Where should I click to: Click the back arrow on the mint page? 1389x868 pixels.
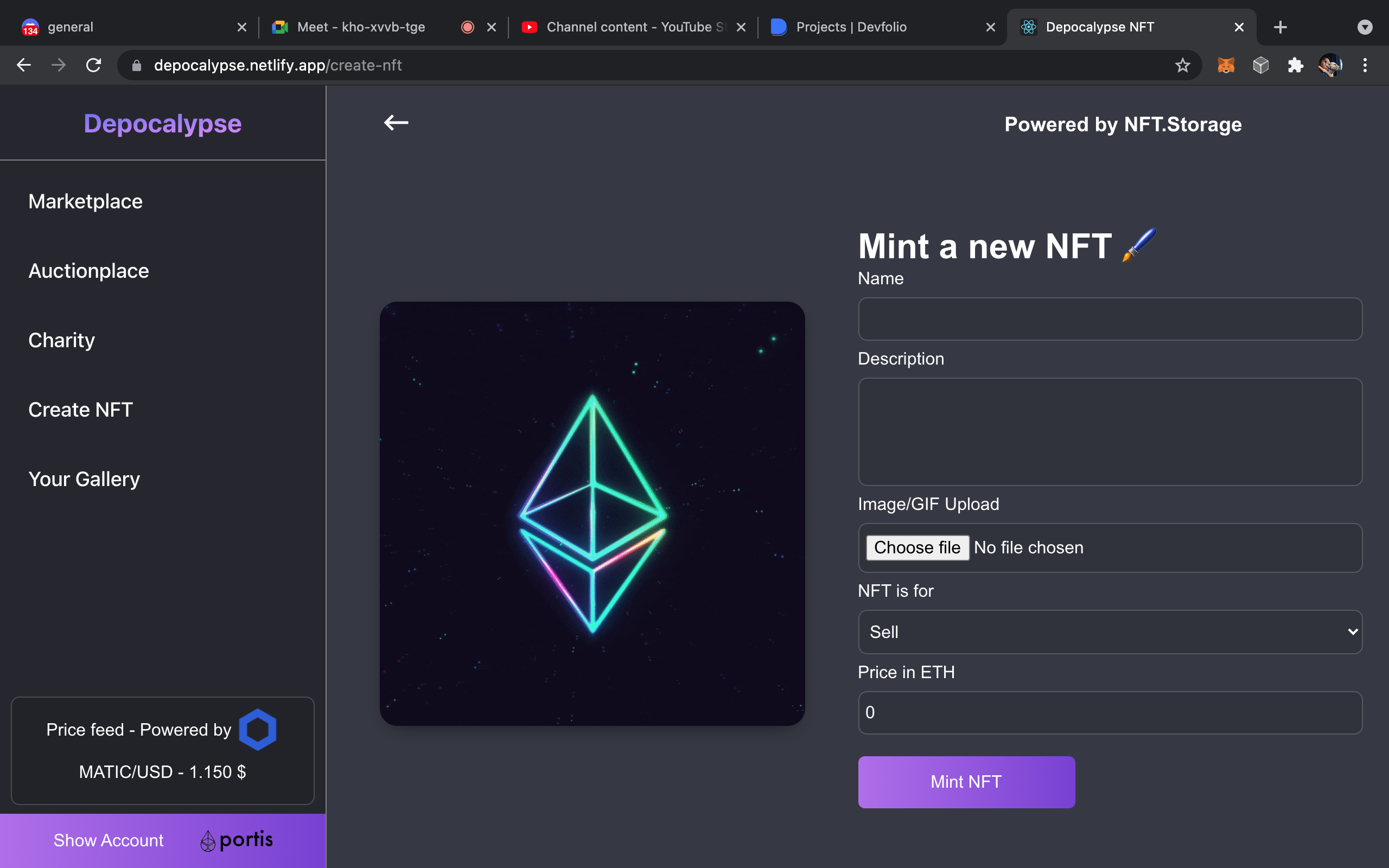[396, 122]
